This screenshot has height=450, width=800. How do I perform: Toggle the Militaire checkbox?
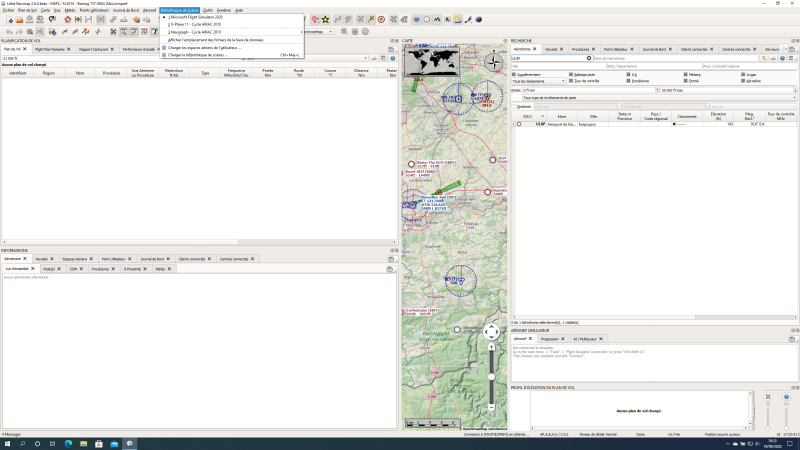(x=686, y=74)
